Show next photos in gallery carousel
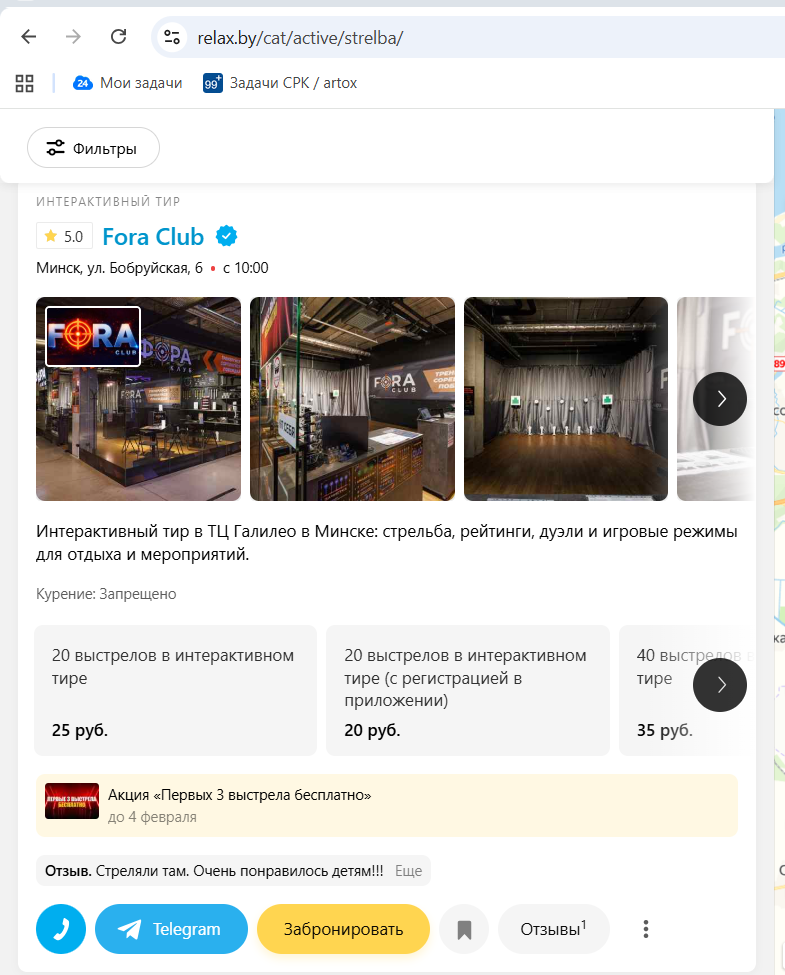785x975 pixels. pyautogui.click(x=720, y=399)
